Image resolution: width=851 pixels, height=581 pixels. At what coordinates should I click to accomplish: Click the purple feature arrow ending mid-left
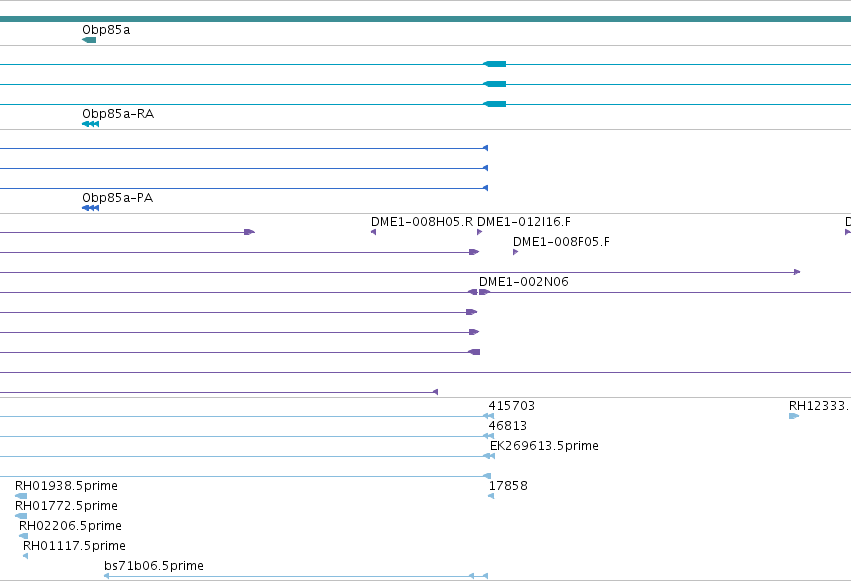point(250,232)
